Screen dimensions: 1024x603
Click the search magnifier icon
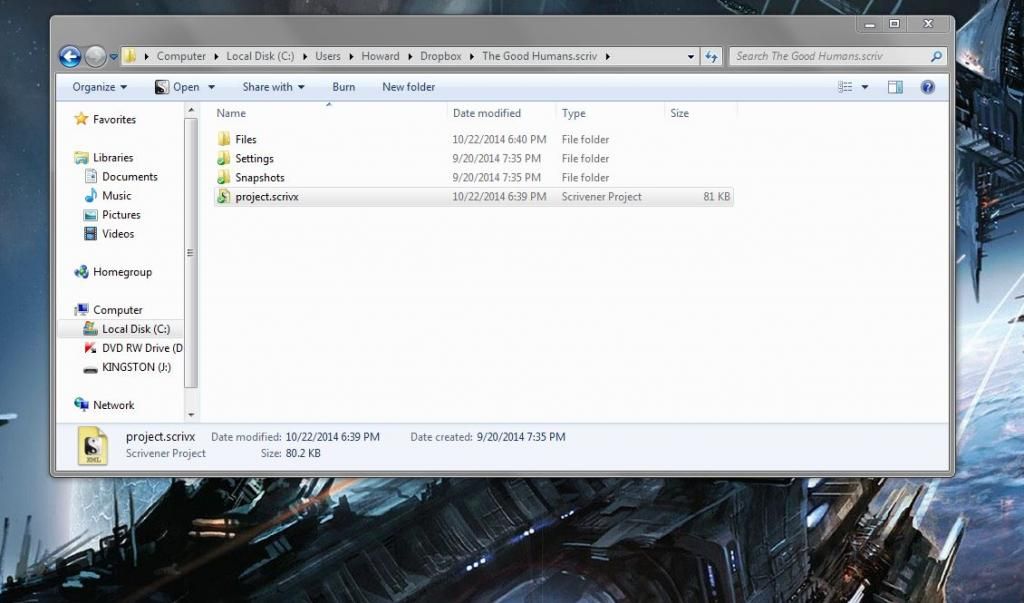pos(936,56)
